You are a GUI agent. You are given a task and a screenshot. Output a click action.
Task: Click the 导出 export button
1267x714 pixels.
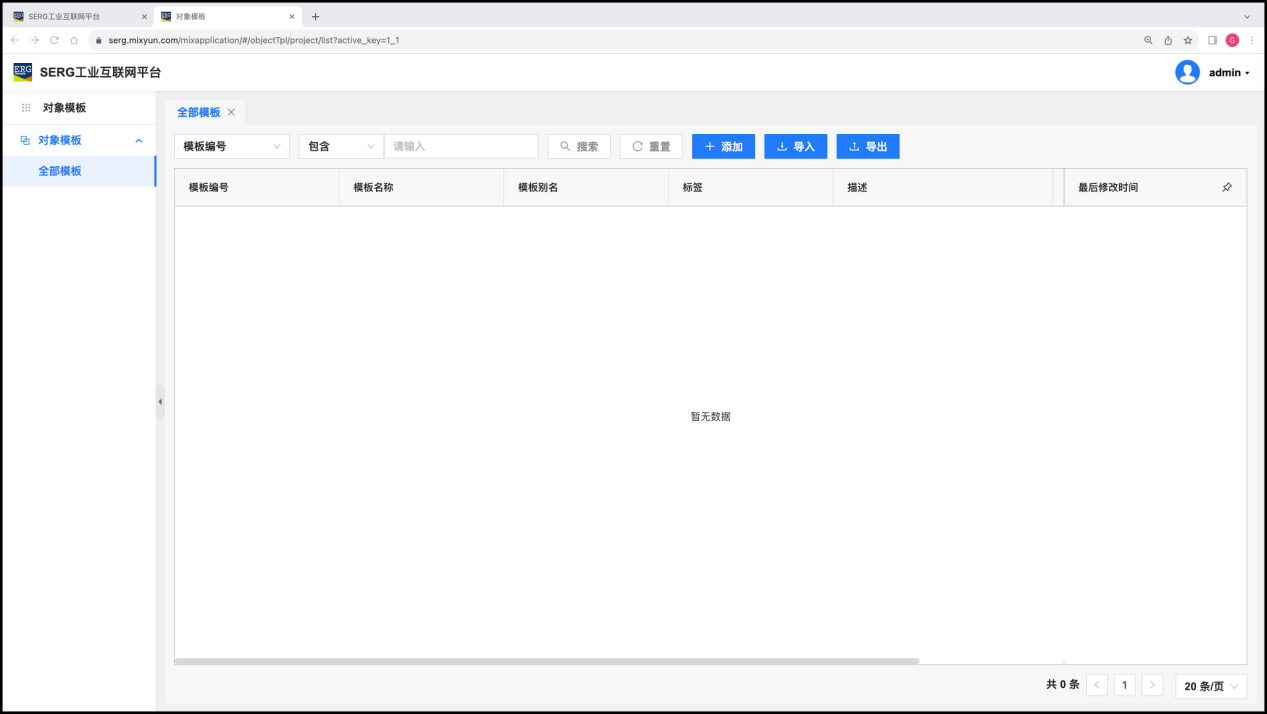tap(868, 146)
